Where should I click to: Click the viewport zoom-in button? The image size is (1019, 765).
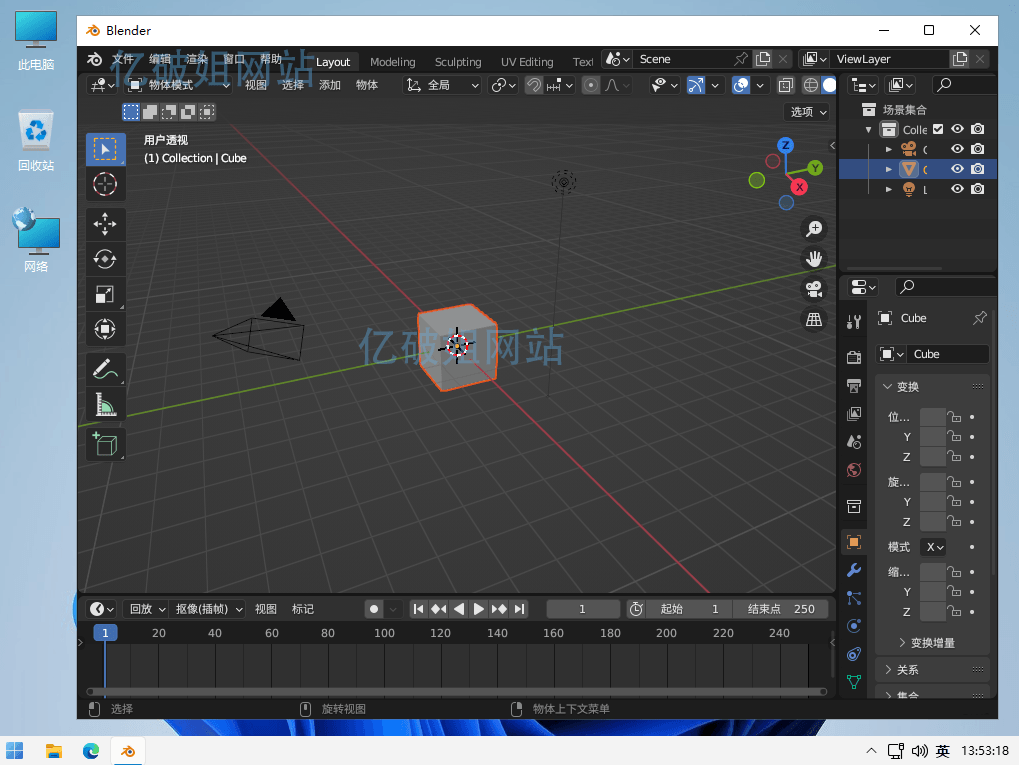pyautogui.click(x=814, y=228)
